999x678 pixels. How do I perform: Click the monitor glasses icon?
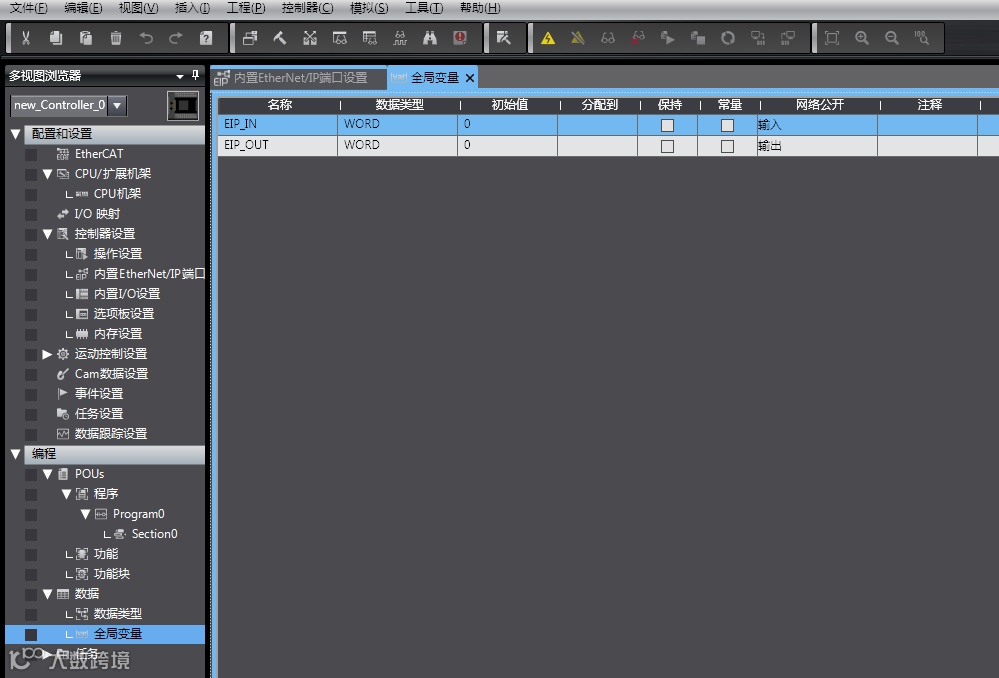(x=608, y=38)
